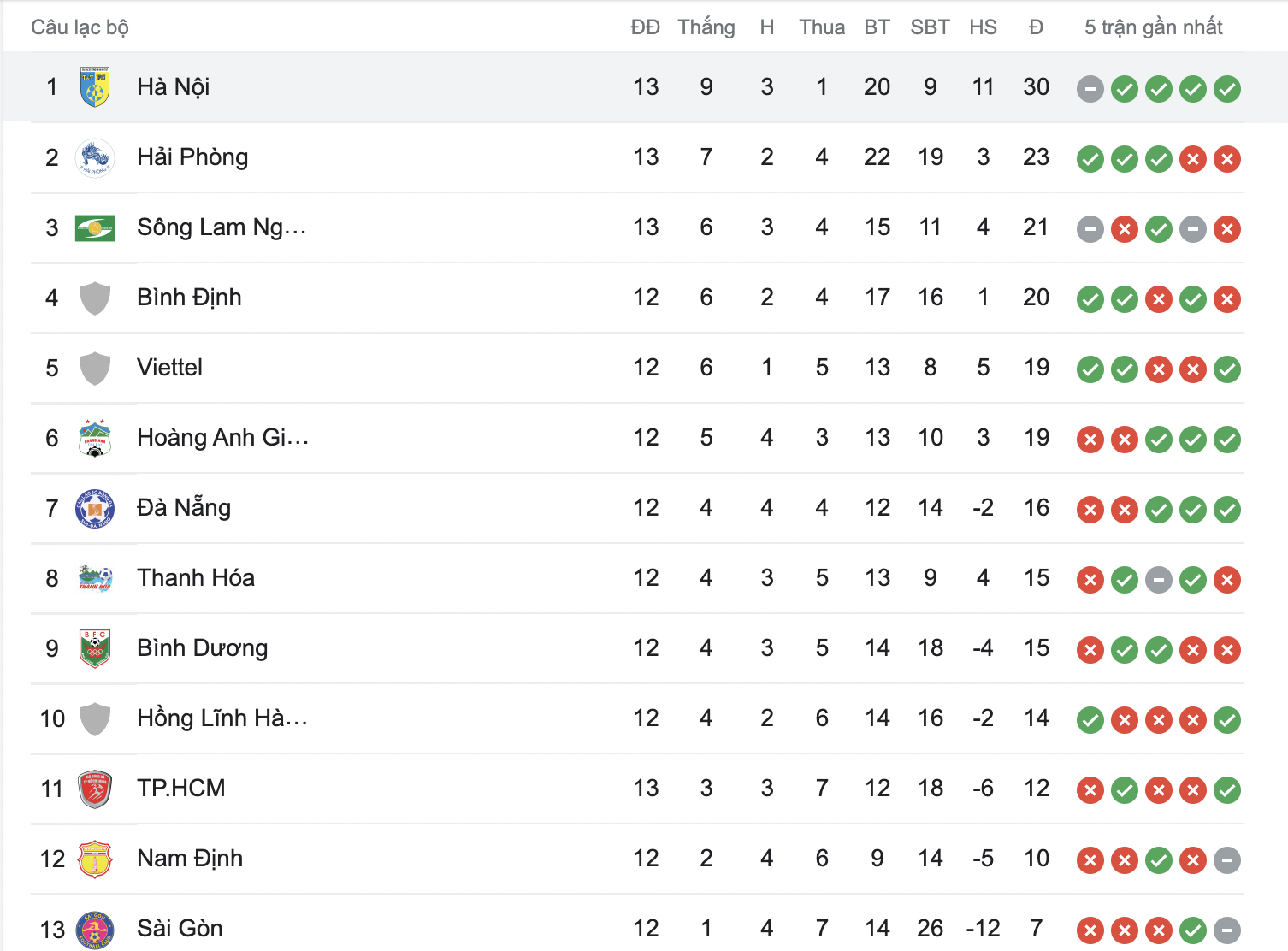
Task: Click the Nam Định club crest
Action: point(95,859)
